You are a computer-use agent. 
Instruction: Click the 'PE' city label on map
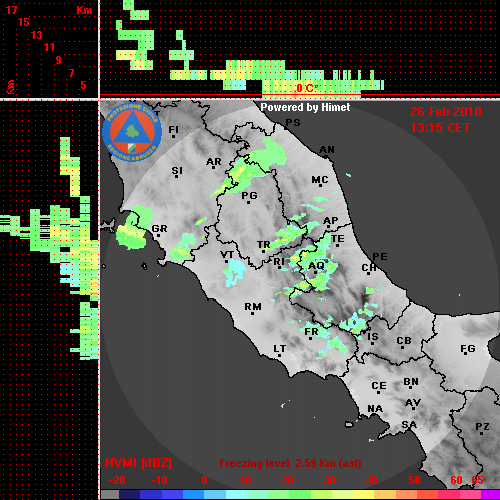pyautogui.click(x=380, y=256)
